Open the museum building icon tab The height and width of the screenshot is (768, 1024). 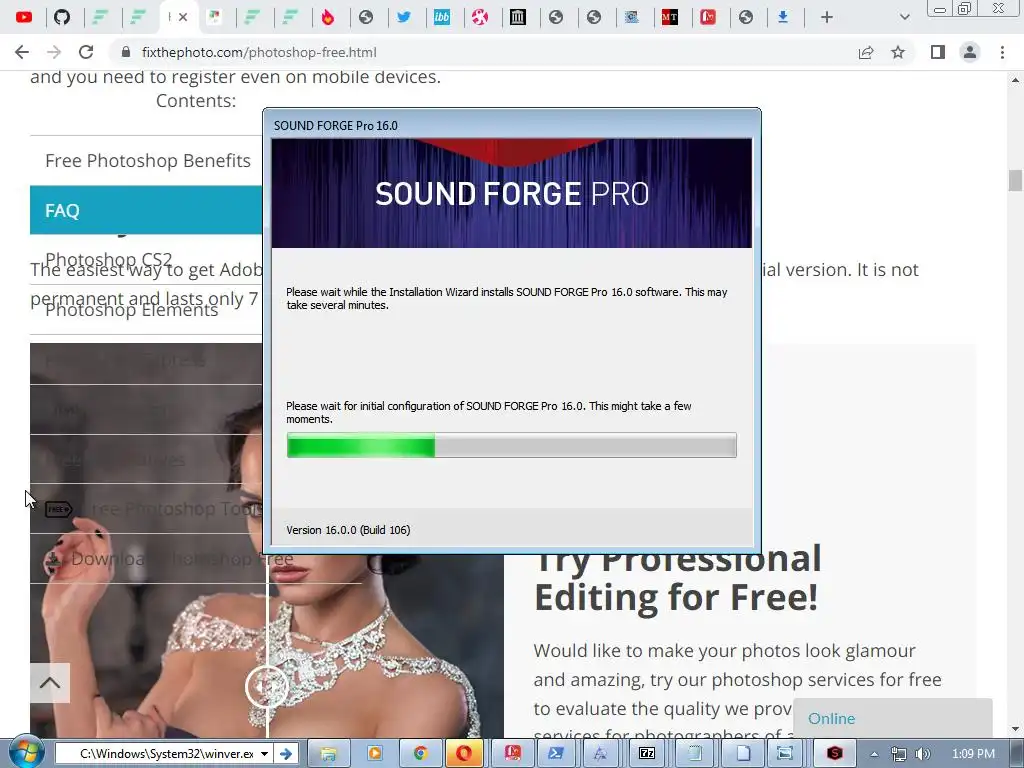pos(518,17)
